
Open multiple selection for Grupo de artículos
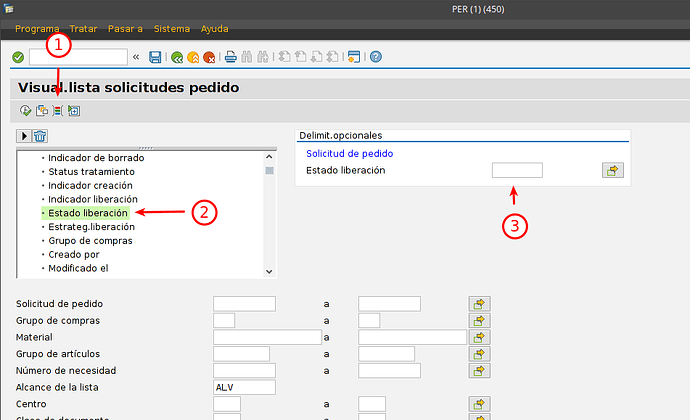click(x=480, y=354)
